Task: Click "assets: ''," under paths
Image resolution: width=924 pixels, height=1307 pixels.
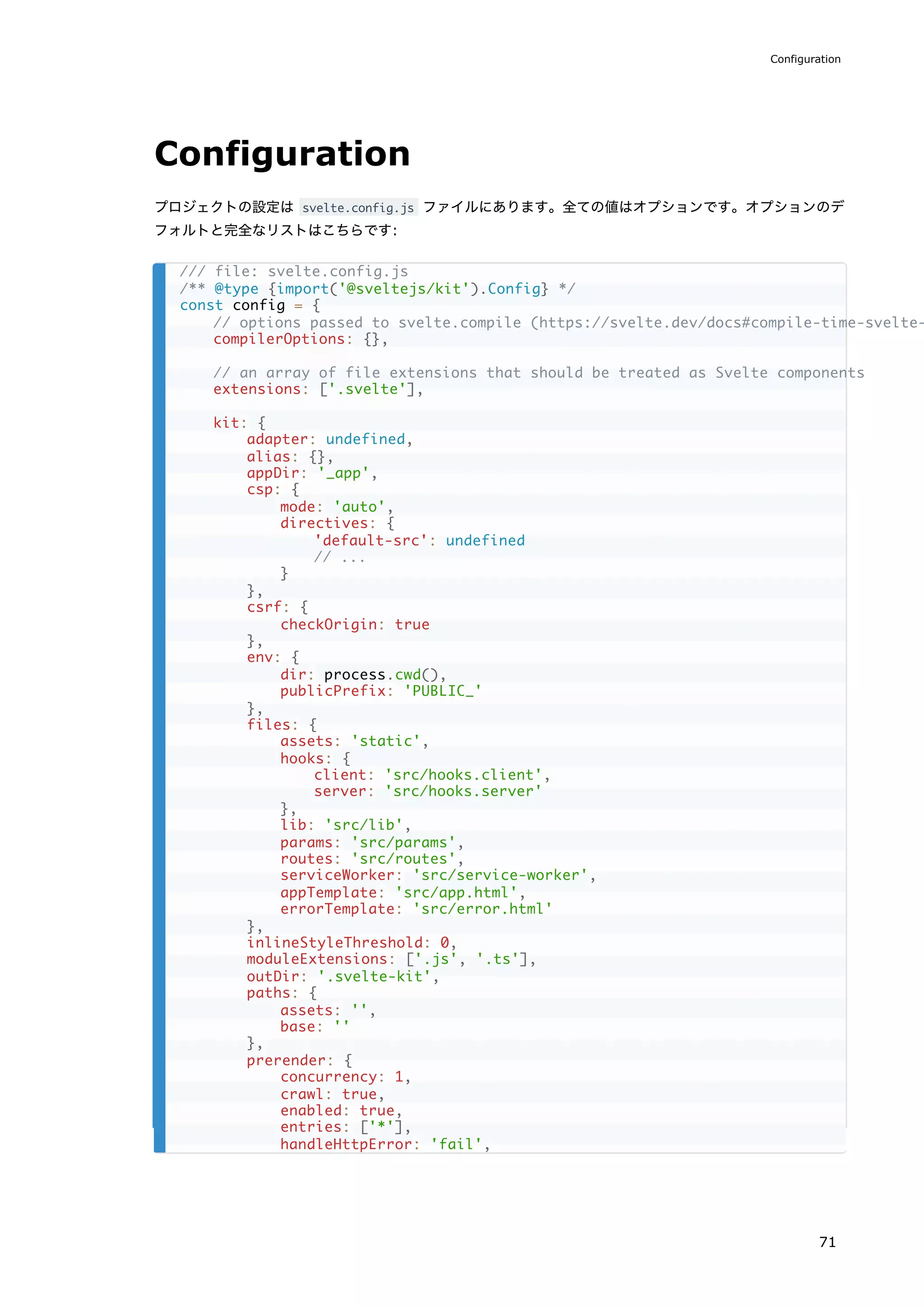Action: tap(328, 1010)
